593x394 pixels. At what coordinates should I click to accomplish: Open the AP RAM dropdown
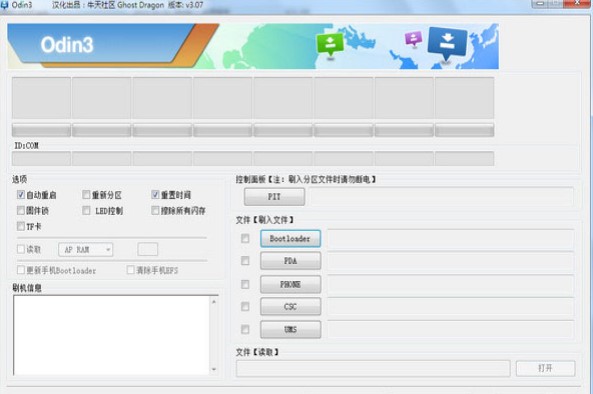(85, 250)
